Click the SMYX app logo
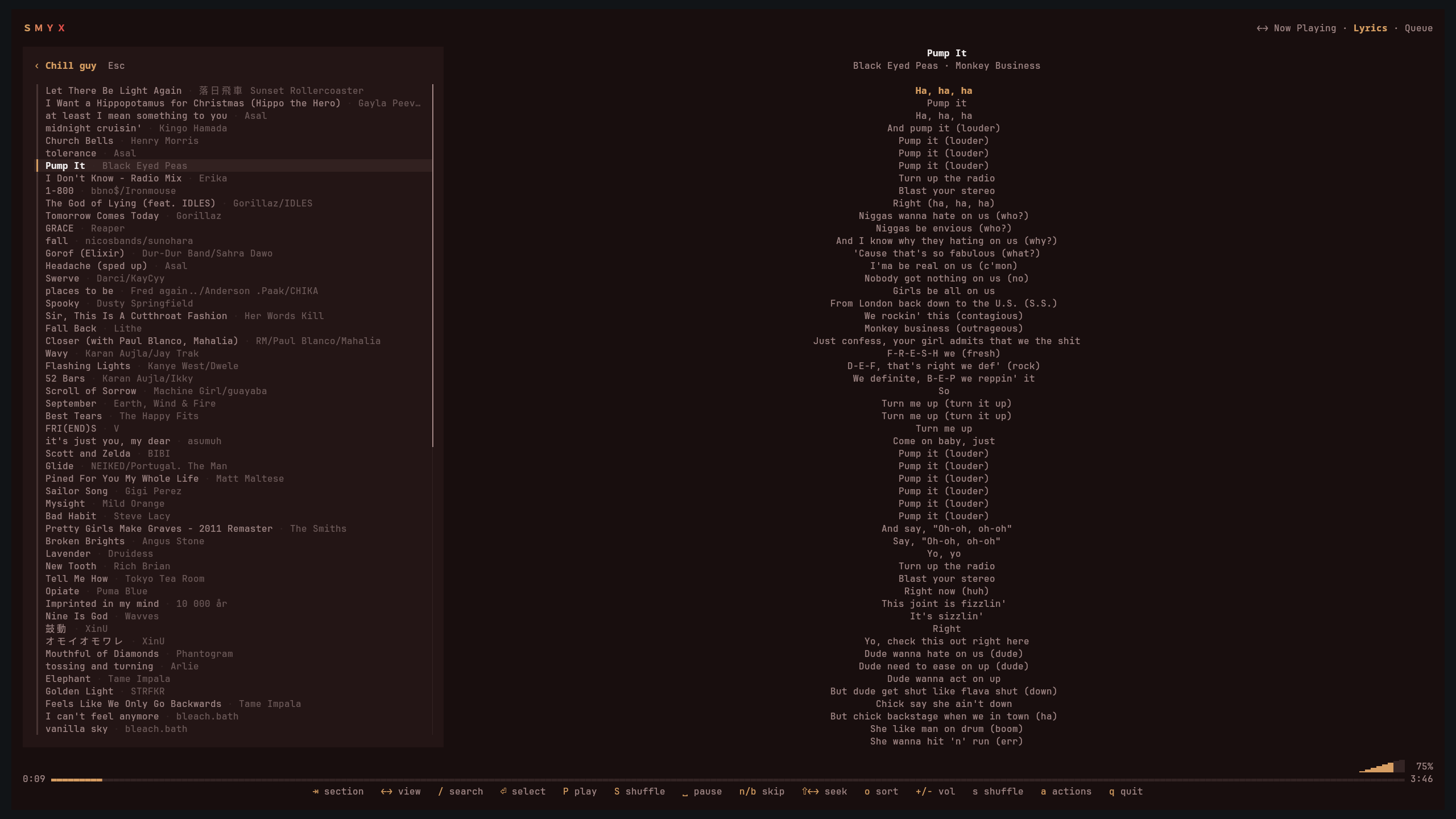The height and width of the screenshot is (819, 1456). tap(45, 28)
